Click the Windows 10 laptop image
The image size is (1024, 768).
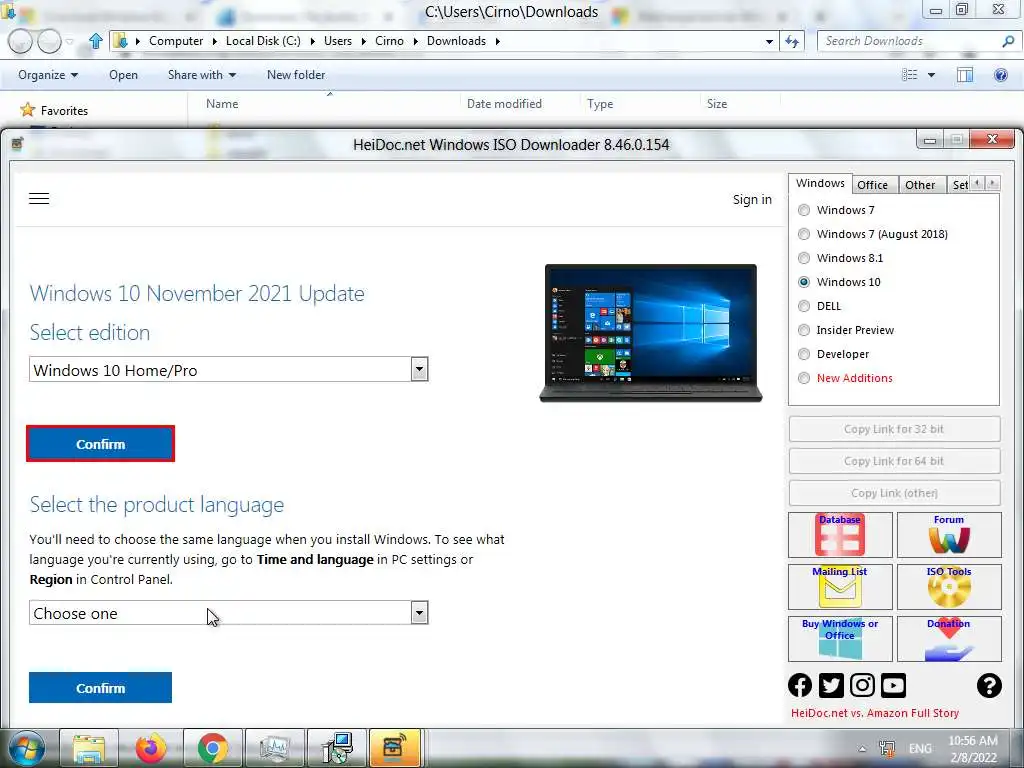click(651, 333)
